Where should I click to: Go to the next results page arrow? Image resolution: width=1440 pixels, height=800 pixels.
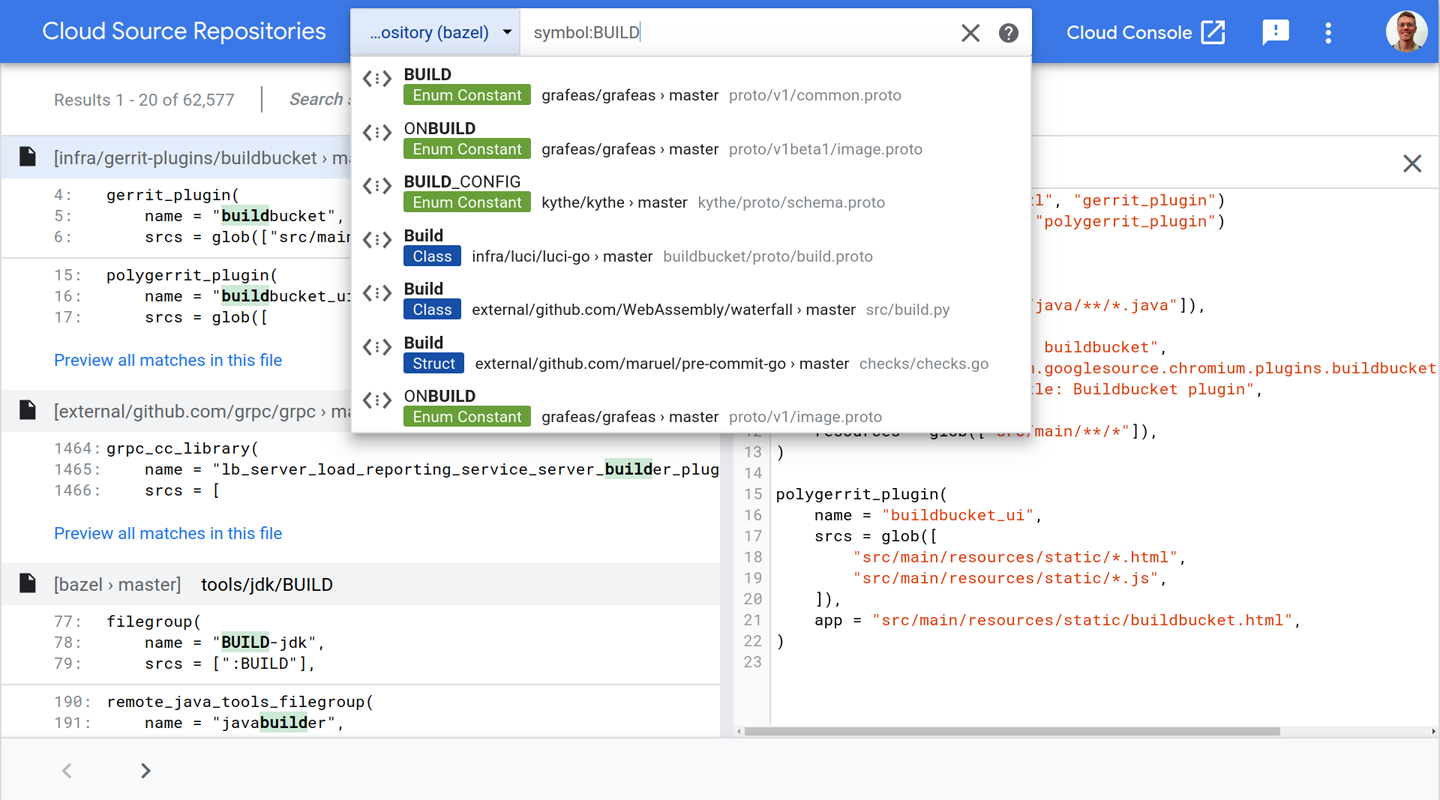coord(144,770)
